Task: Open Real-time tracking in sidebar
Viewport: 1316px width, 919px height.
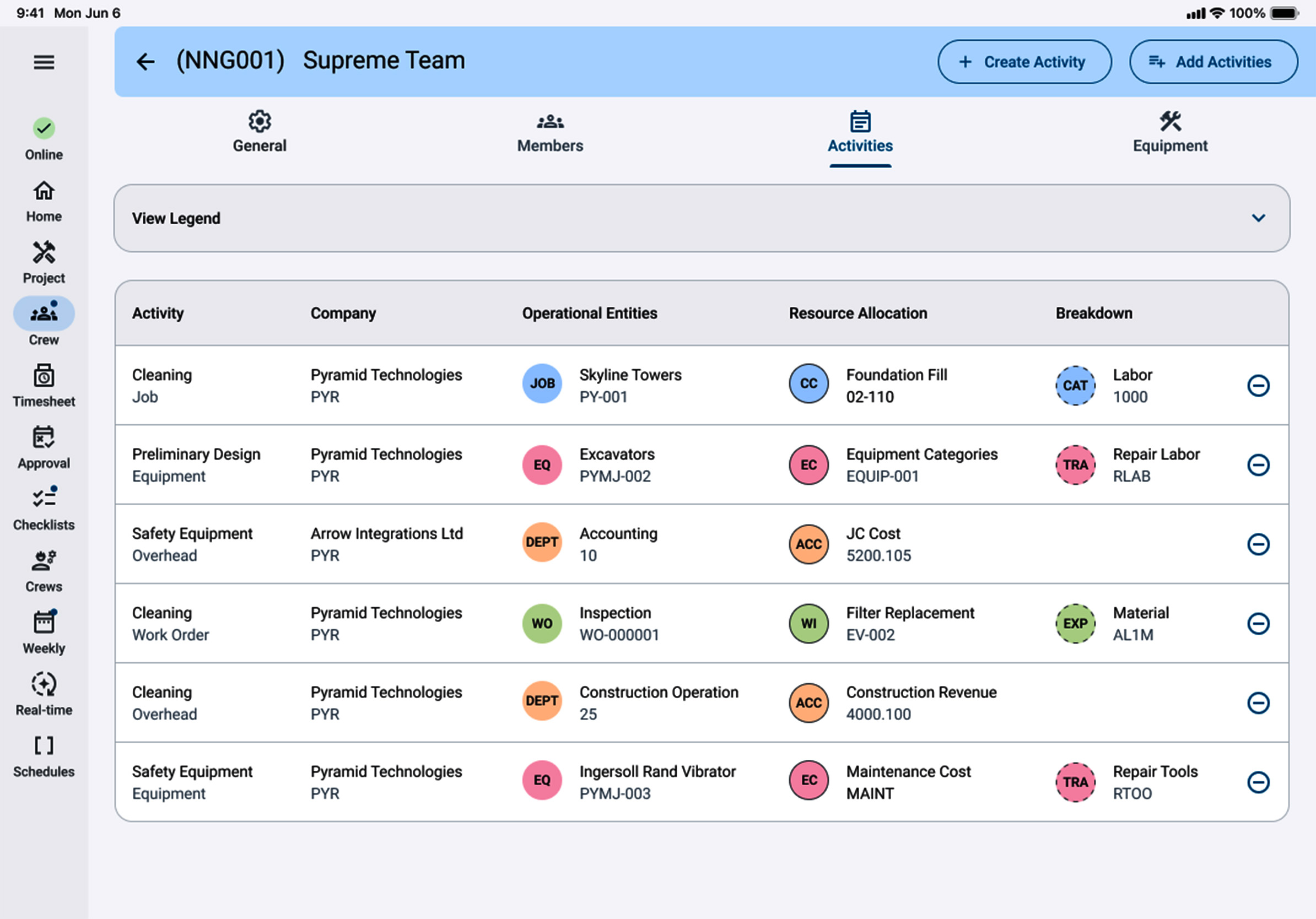Action: tap(44, 694)
